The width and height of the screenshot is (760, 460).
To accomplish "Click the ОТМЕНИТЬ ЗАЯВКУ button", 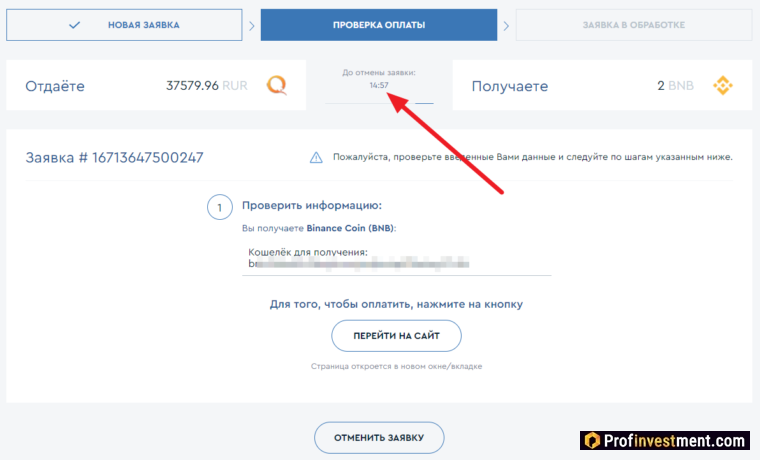I will (x=379, y=438).
